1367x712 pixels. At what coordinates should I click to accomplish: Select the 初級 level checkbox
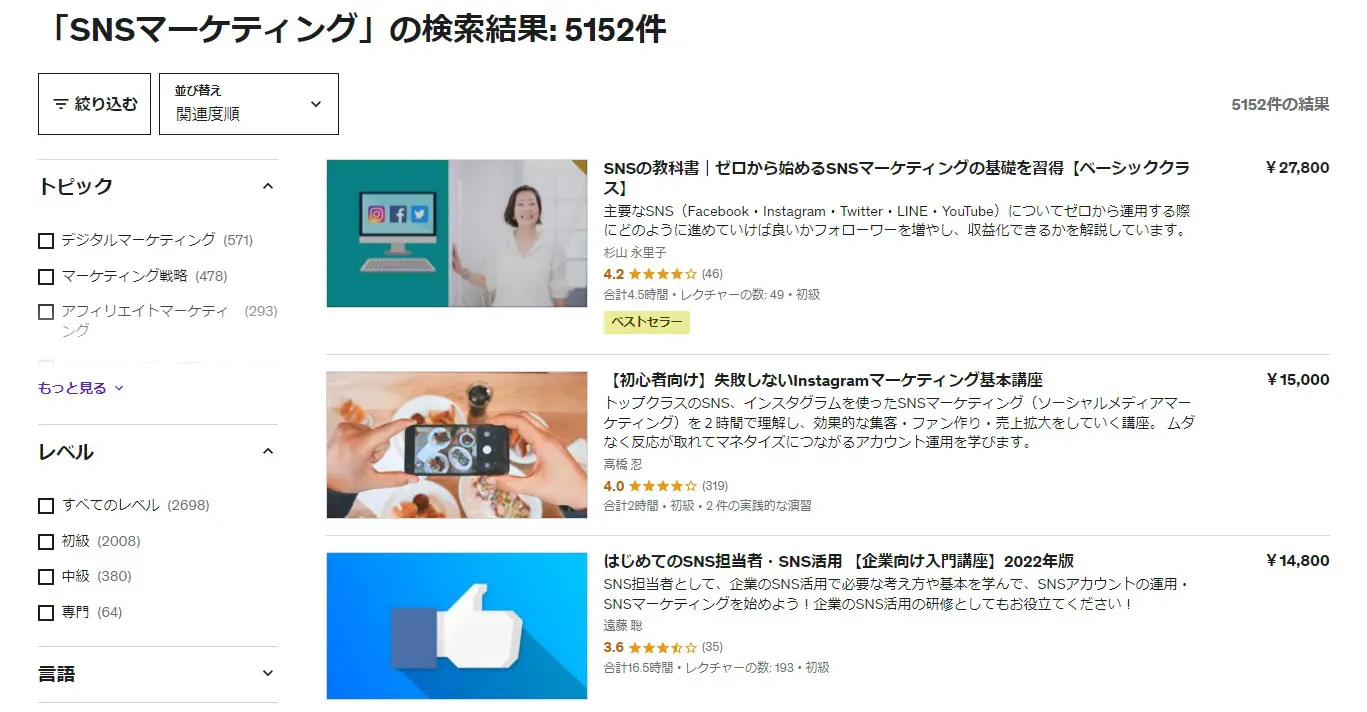tap(46, 542)
